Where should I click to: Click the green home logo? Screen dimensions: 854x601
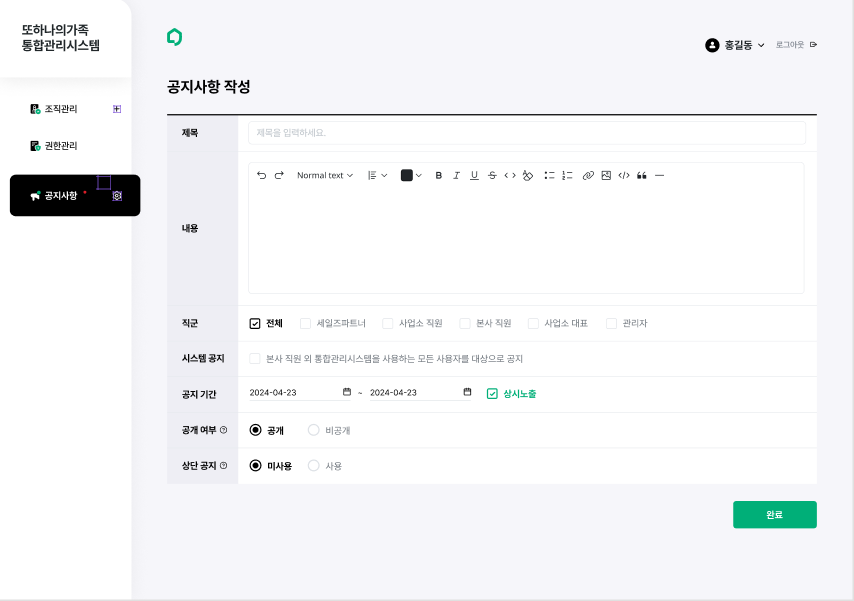click(x=174, y=37)
